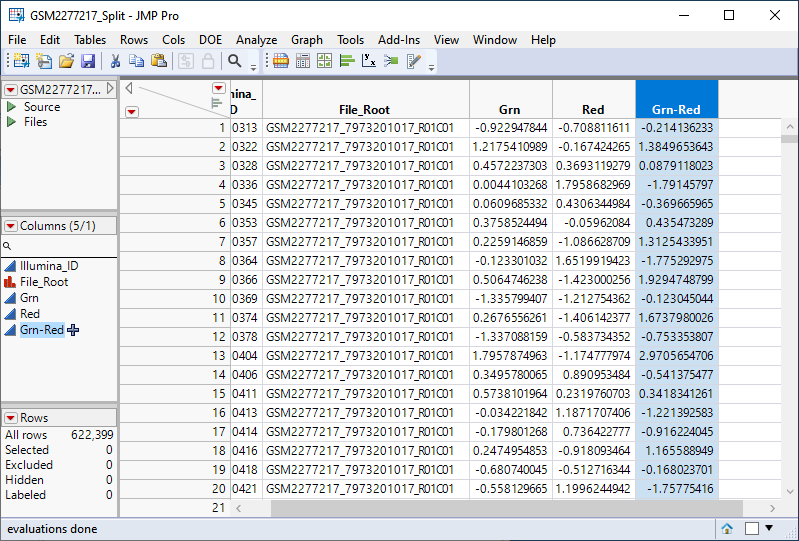Open the table name red triangle menu
799x541 pixels.
pos(11,90)
